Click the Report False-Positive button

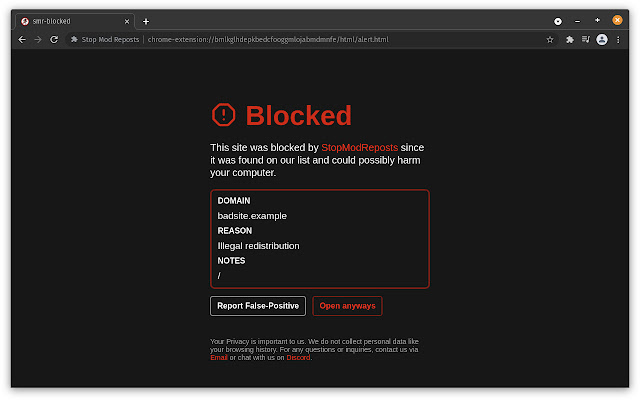258,306
